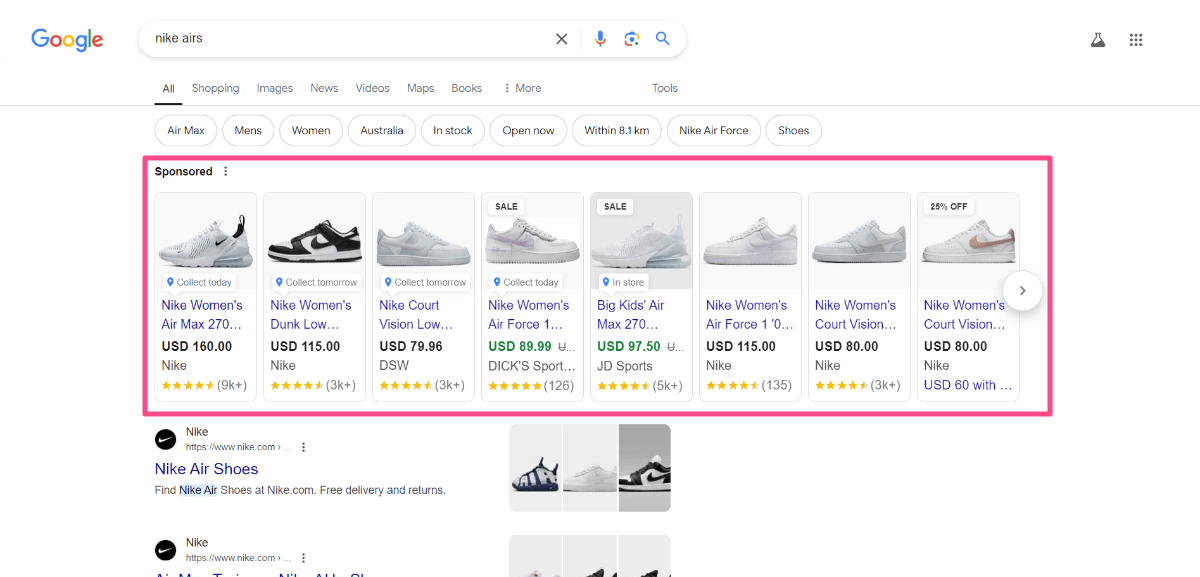Viewport: 1200px width, 577px height.
Task: Open Nike Women's Air Max 270 product image
Action: 206,241
